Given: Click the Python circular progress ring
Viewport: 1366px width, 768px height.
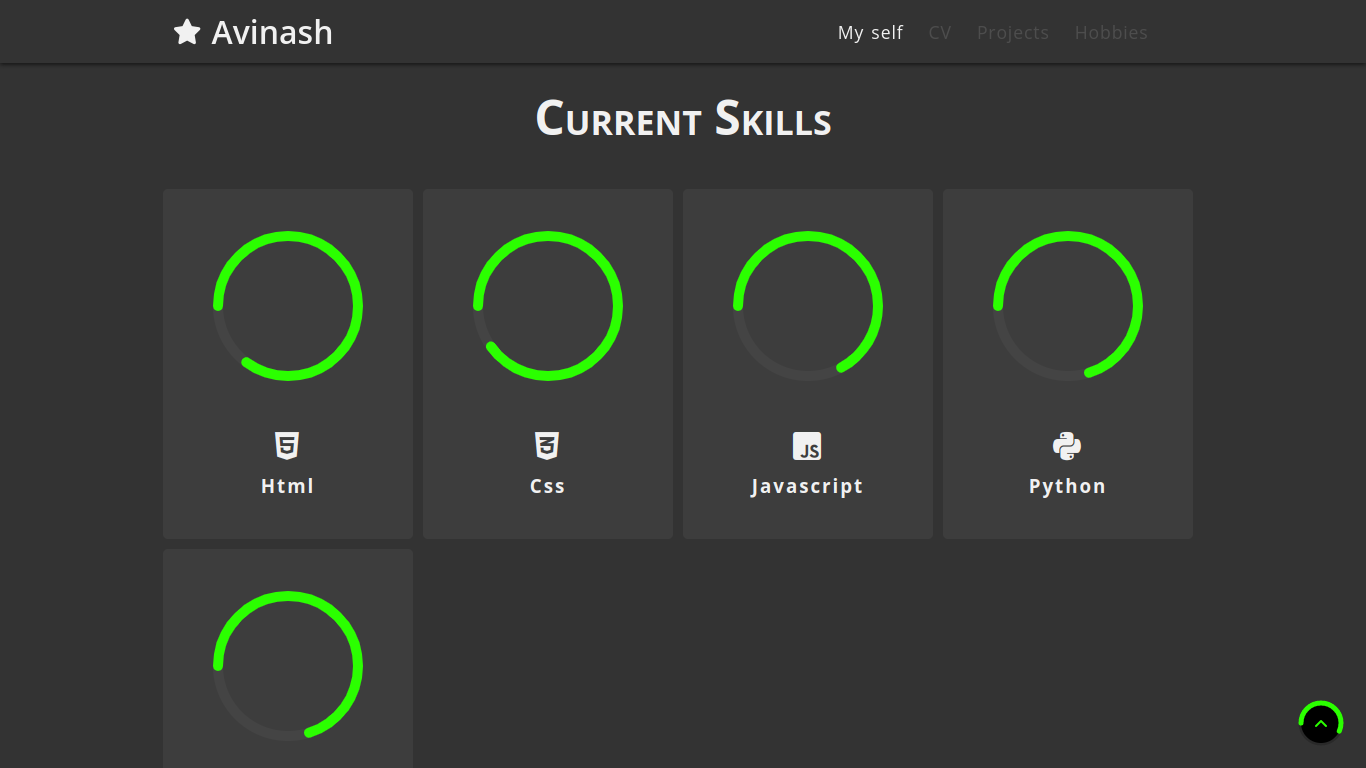Looking at the screenshot, I should coord(1068,306).
